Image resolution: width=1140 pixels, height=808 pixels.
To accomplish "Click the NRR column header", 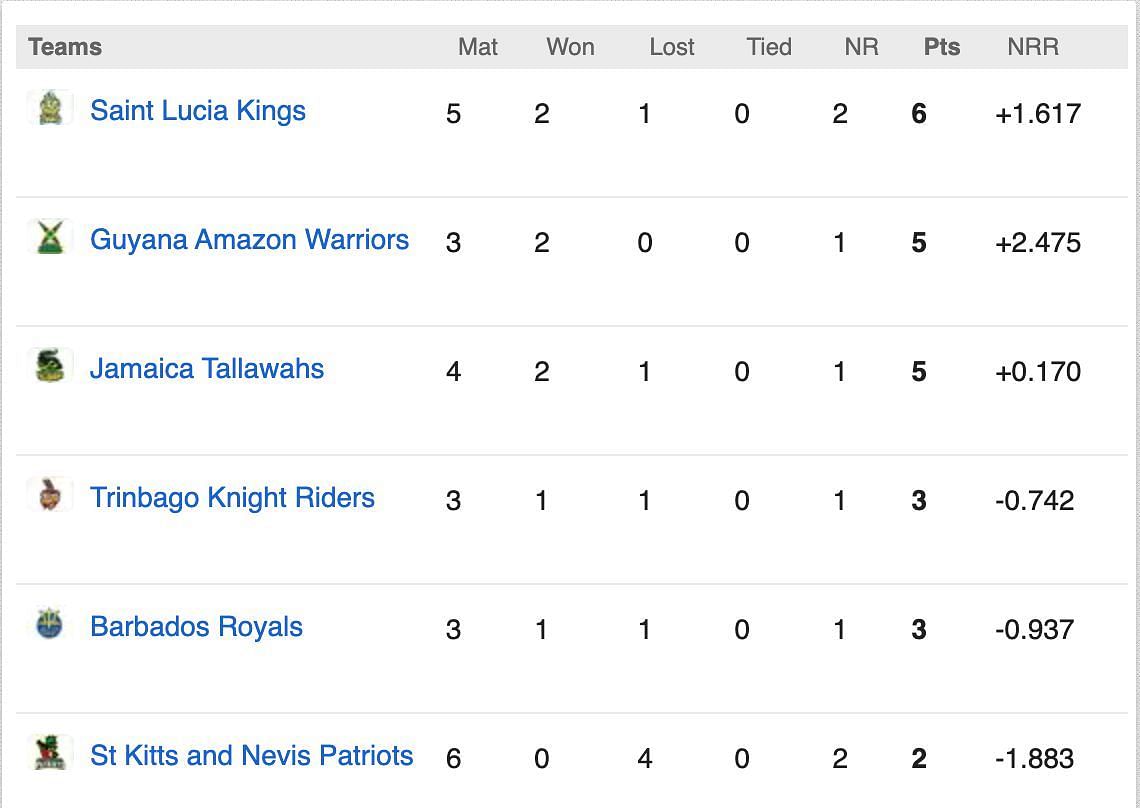I will pyautogui.click(x=1033, y=47).
